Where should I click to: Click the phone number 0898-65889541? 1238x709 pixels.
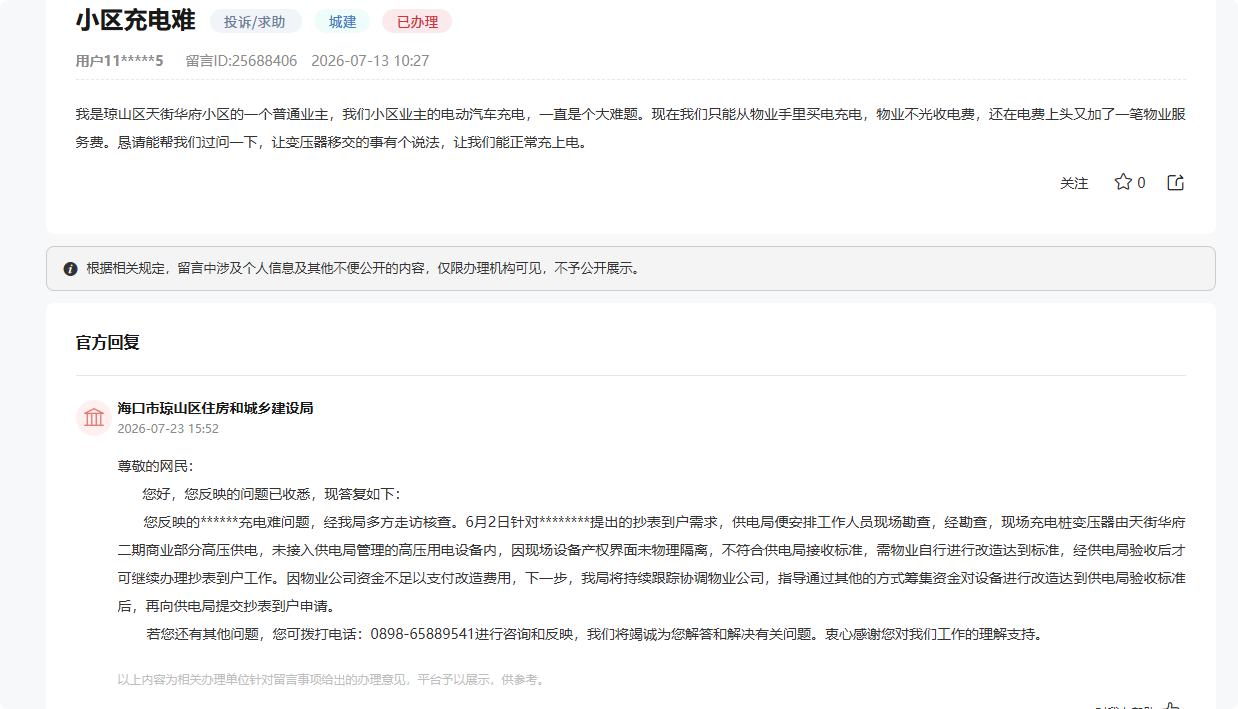click(x=422, y=634)
